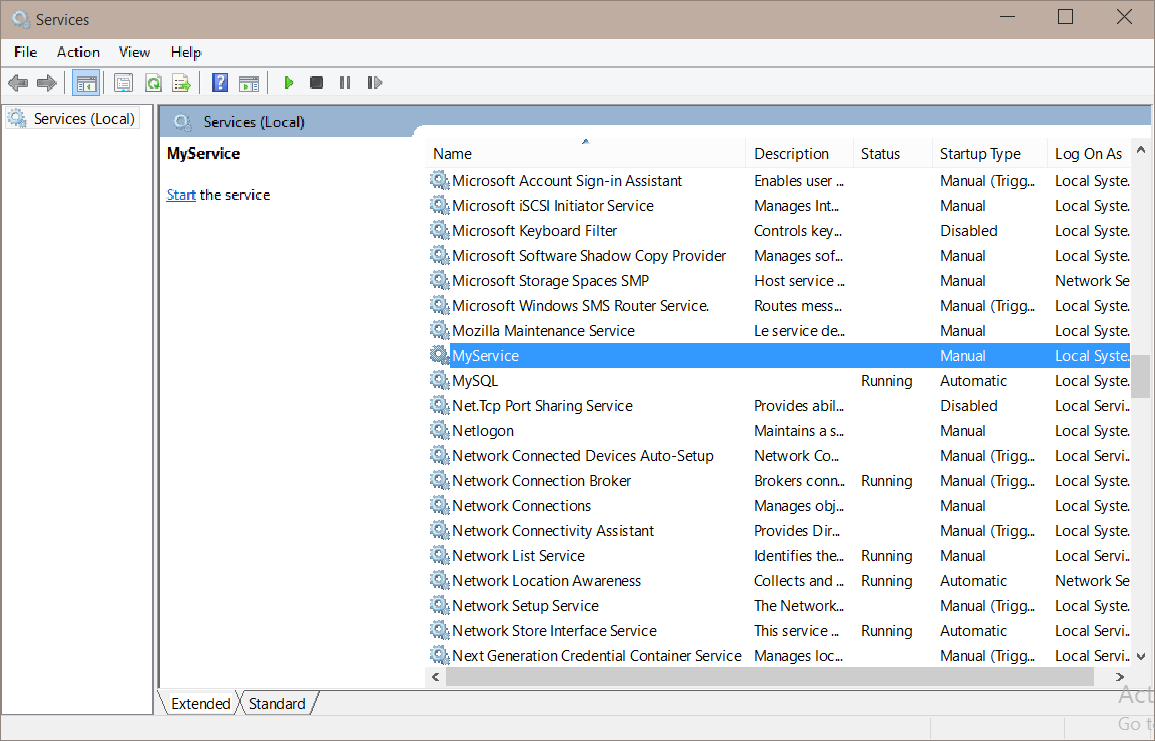Select the MySQL service row
This screenshot has width=1155, height=741.
[x=475, y=381]
